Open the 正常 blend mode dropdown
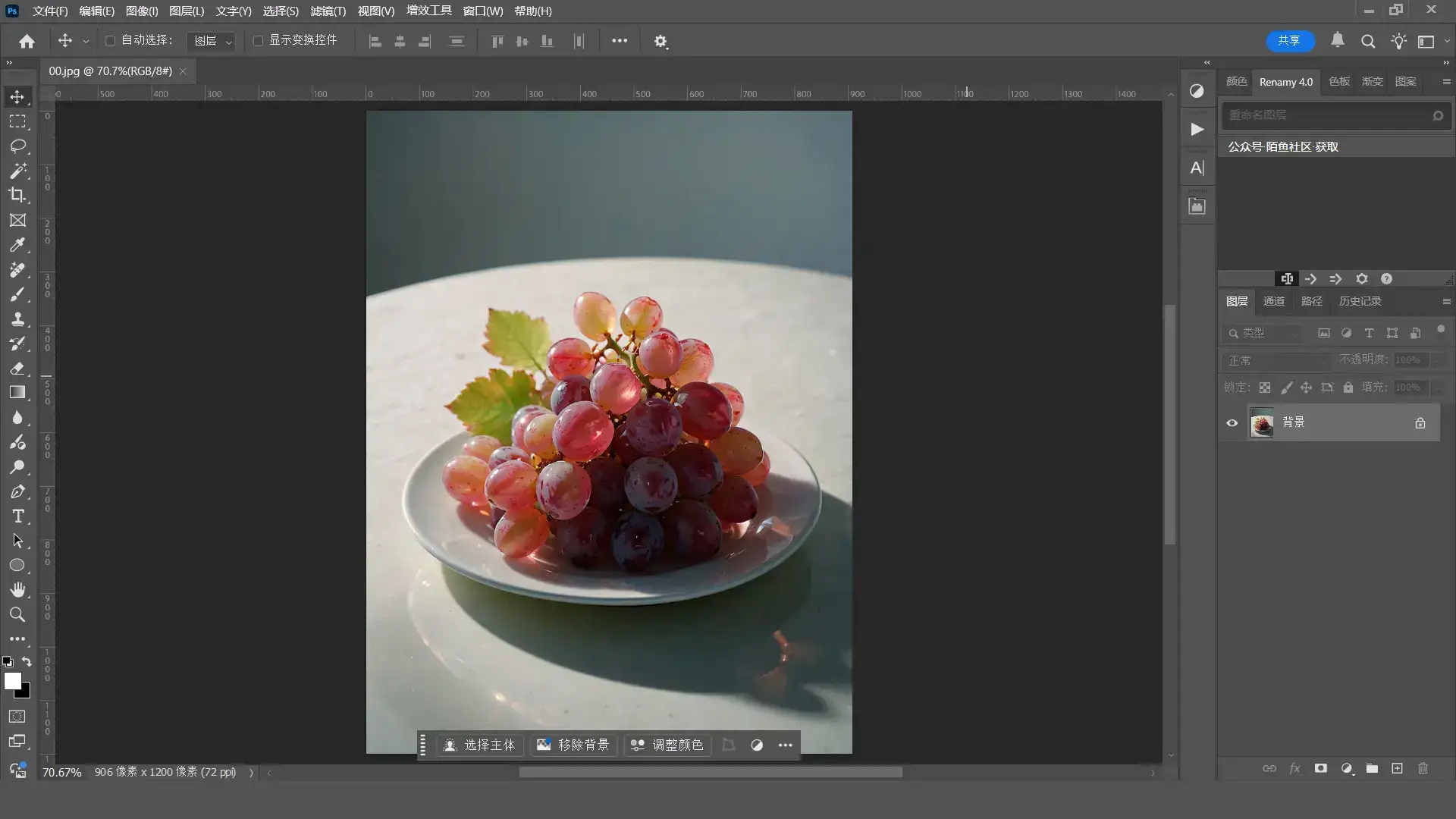Image resolution: width=1456 pixels, height=819 pixels. click(x=1276, y=360)
